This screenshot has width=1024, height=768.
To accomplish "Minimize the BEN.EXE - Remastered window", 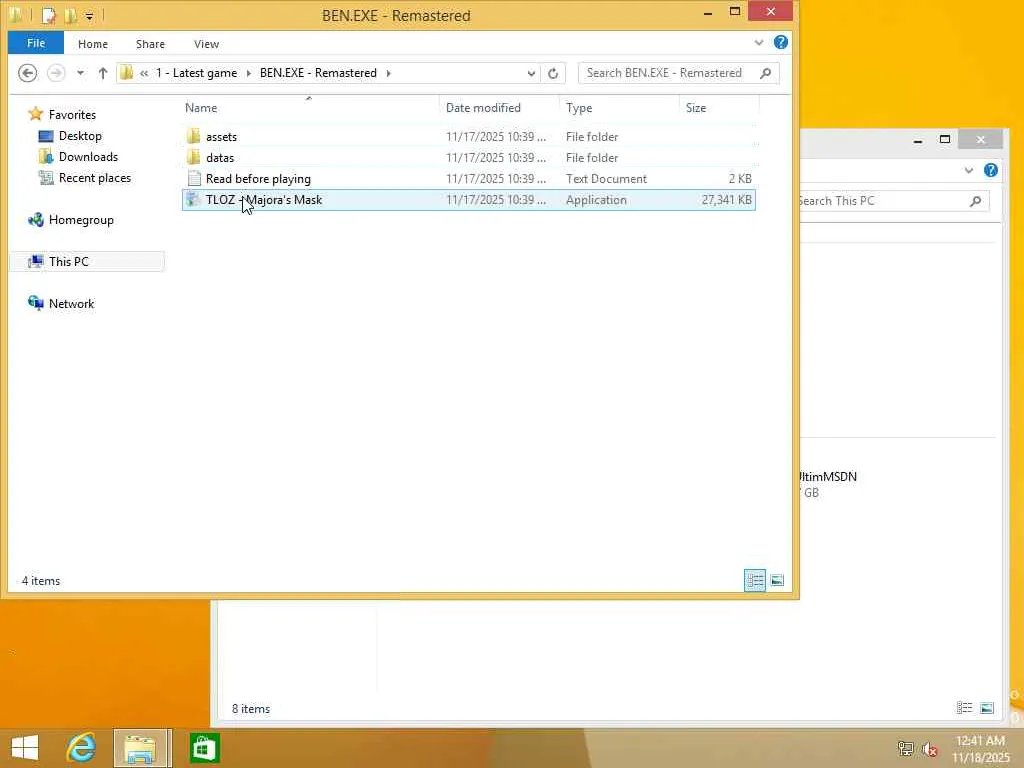I will coord(708,12).
